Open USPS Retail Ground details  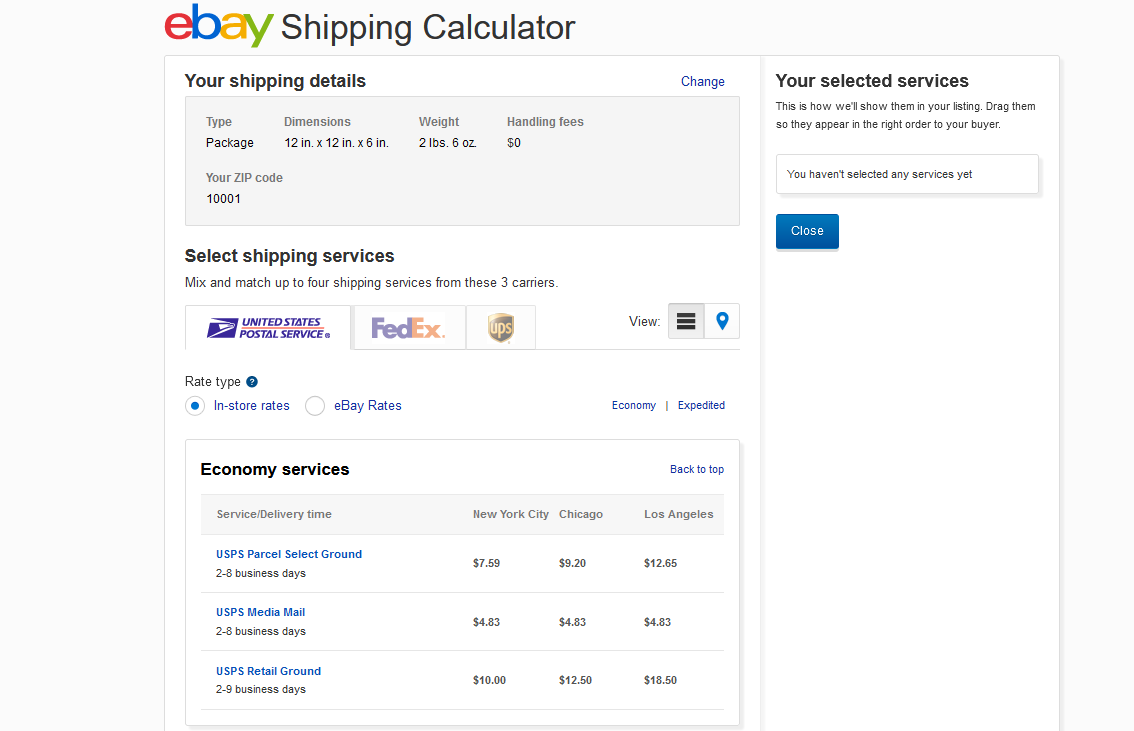[268, 670]
